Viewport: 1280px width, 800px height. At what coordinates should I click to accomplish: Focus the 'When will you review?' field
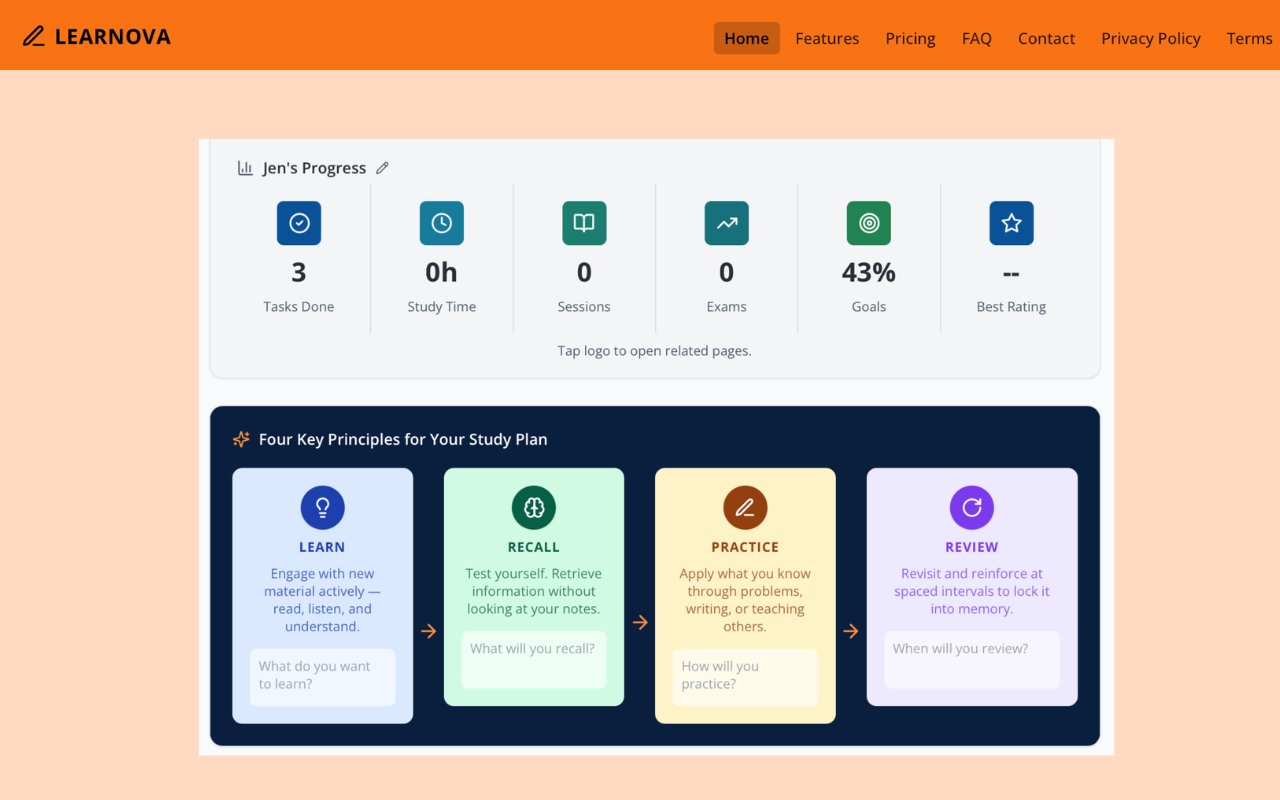click(972, 660)
